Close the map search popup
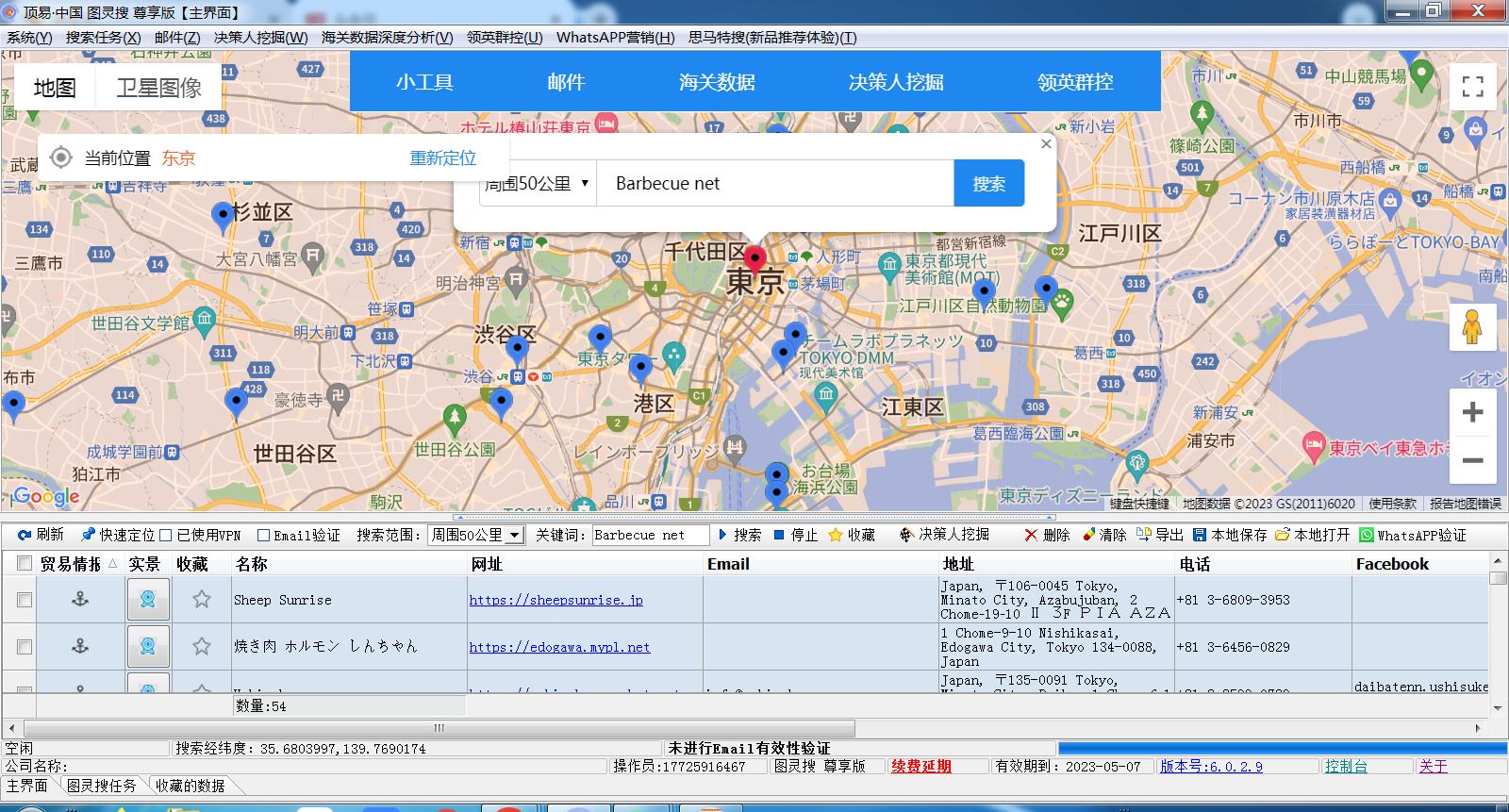1509x812 pixels. click(1045, 144)
